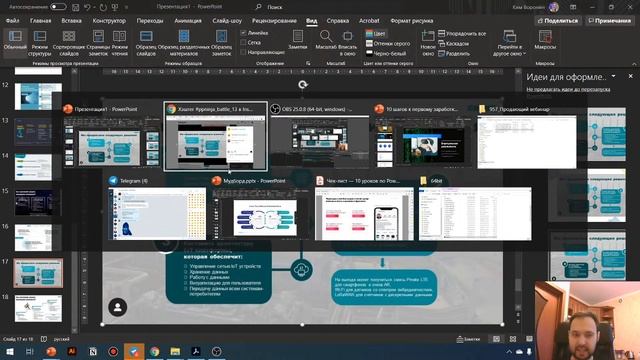
Task: Toggle the Автосохранение autosave switch
Action: [58, 7]
